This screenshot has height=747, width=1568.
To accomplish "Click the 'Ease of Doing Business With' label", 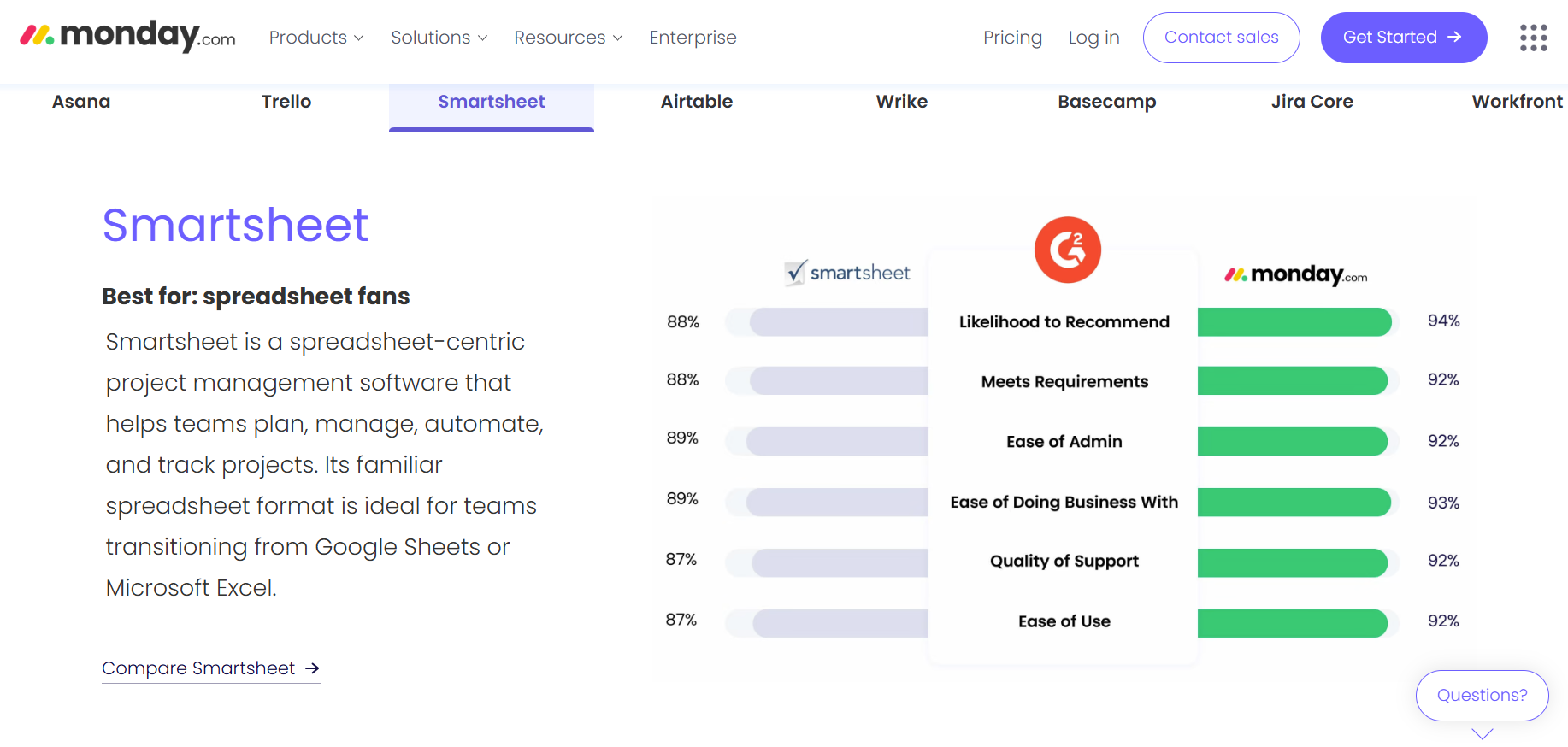I will 1064,502.
